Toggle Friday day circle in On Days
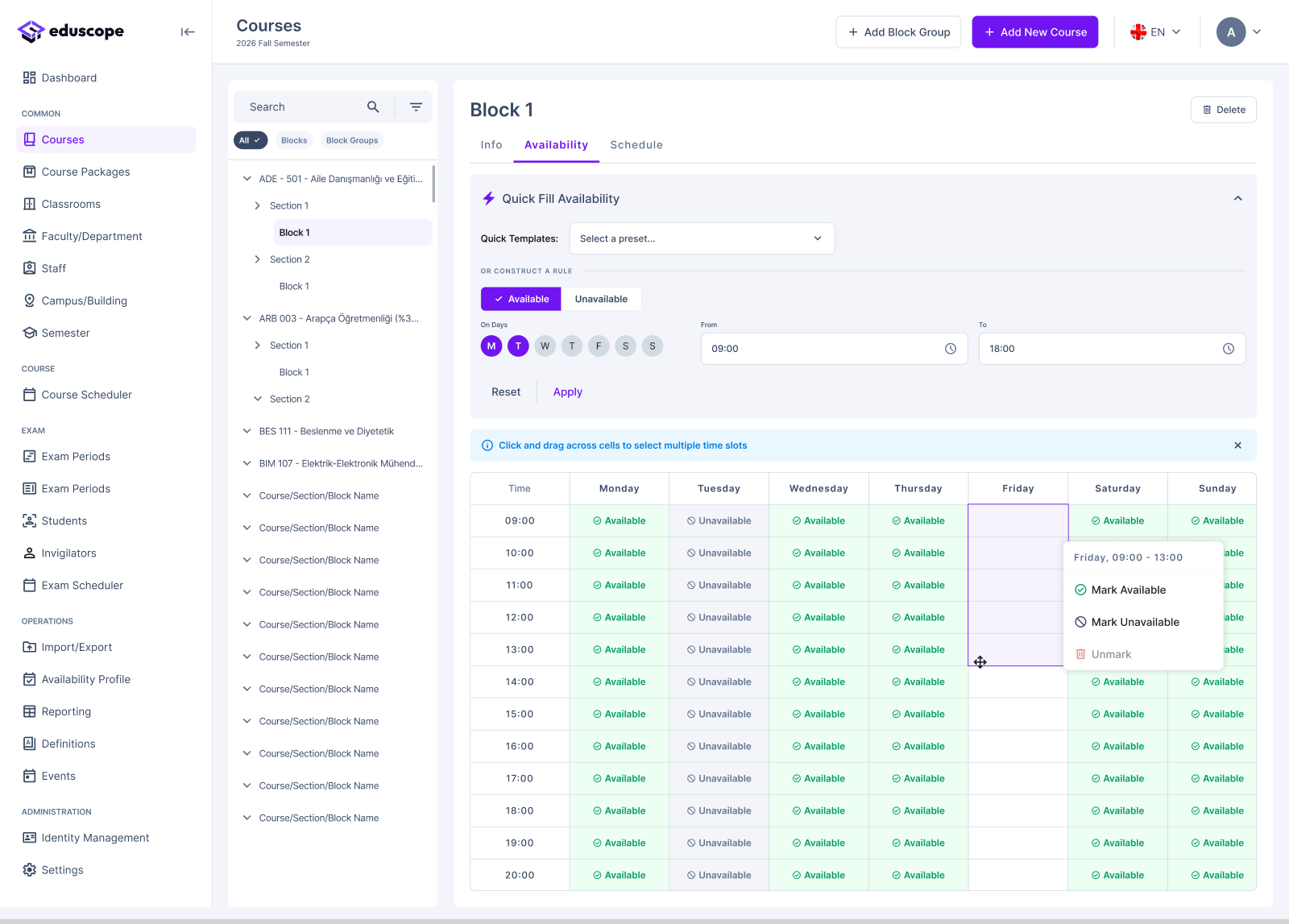 click(x=599, y=346)
